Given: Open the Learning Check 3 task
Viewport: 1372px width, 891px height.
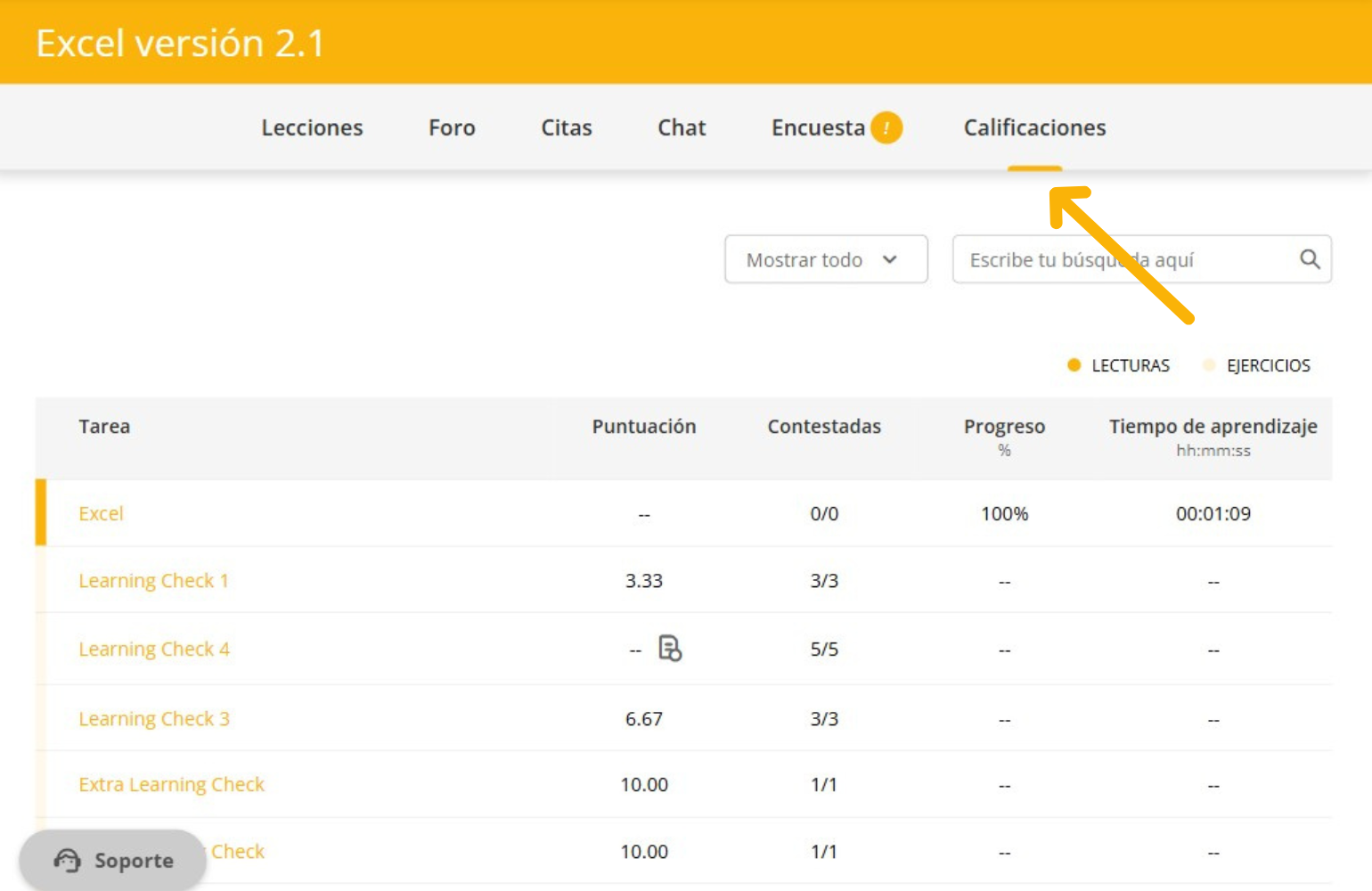Looking at the screenshot, I should (x=154, y=719).
